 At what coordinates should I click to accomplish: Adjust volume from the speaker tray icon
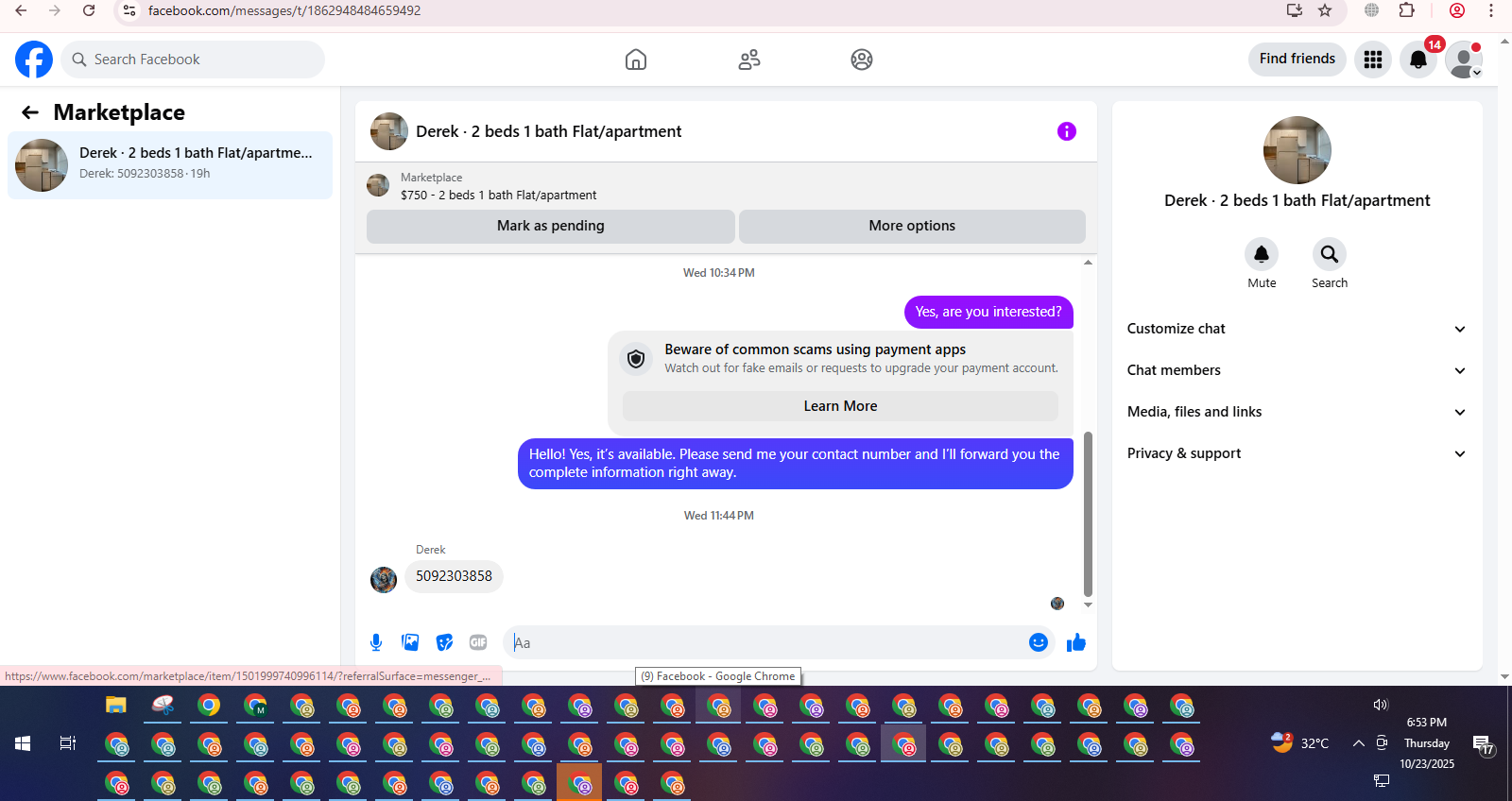[x=1381, y=705]
